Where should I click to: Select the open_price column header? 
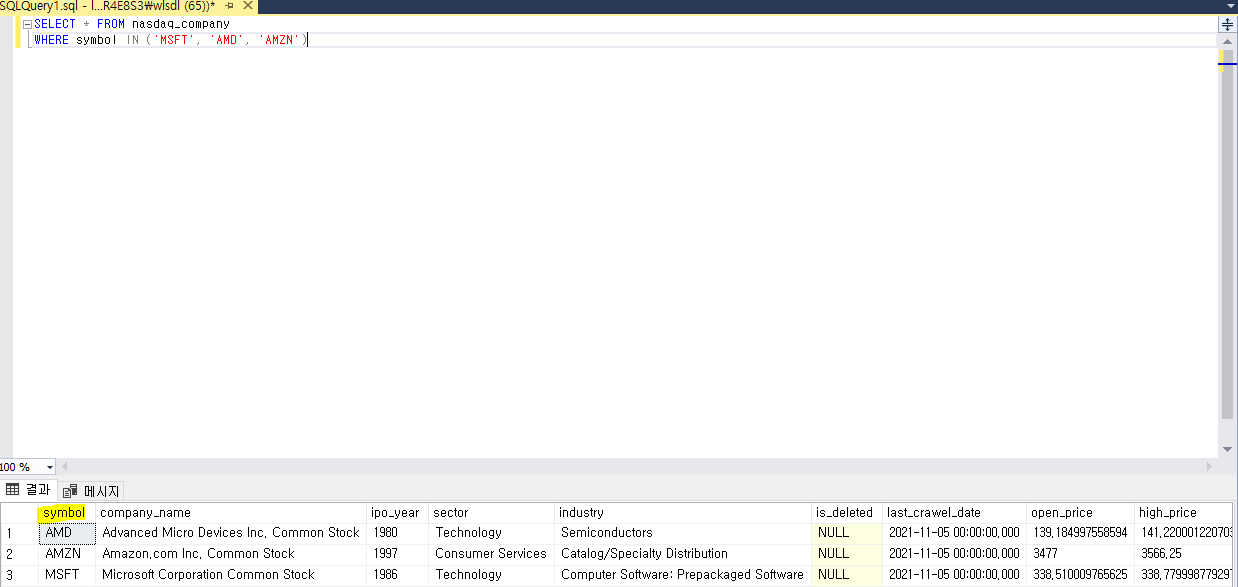pos(1080,512)
